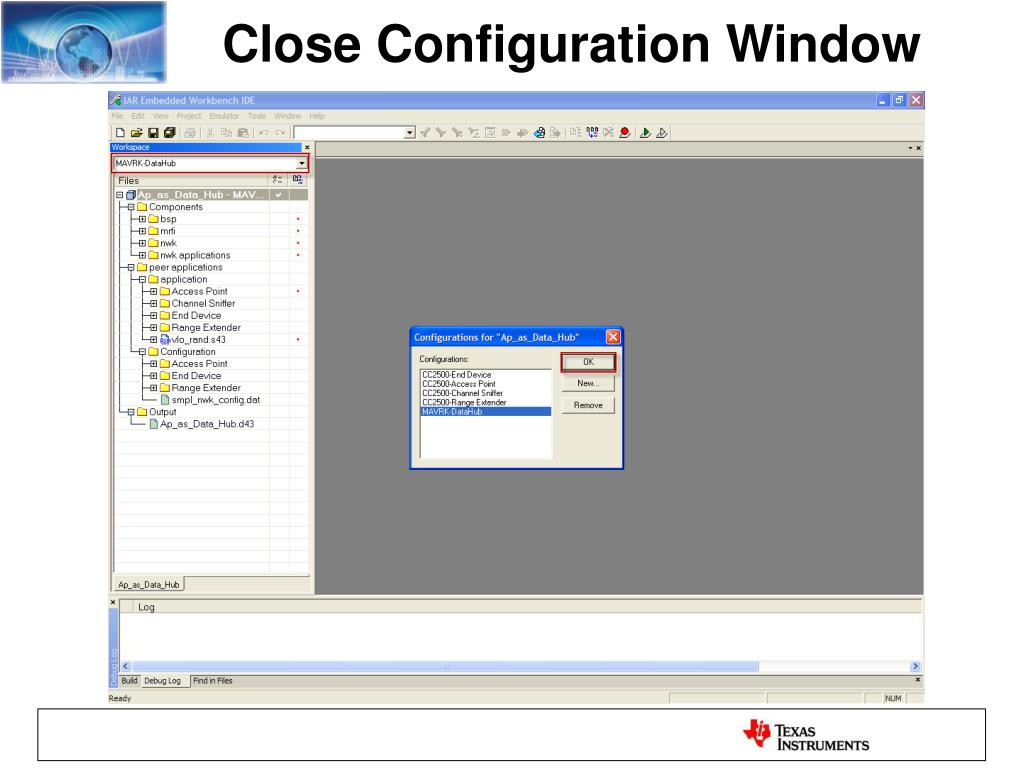Collapse the Output folder node
This screenshot has height=768, width=1024.
point(131,412)
